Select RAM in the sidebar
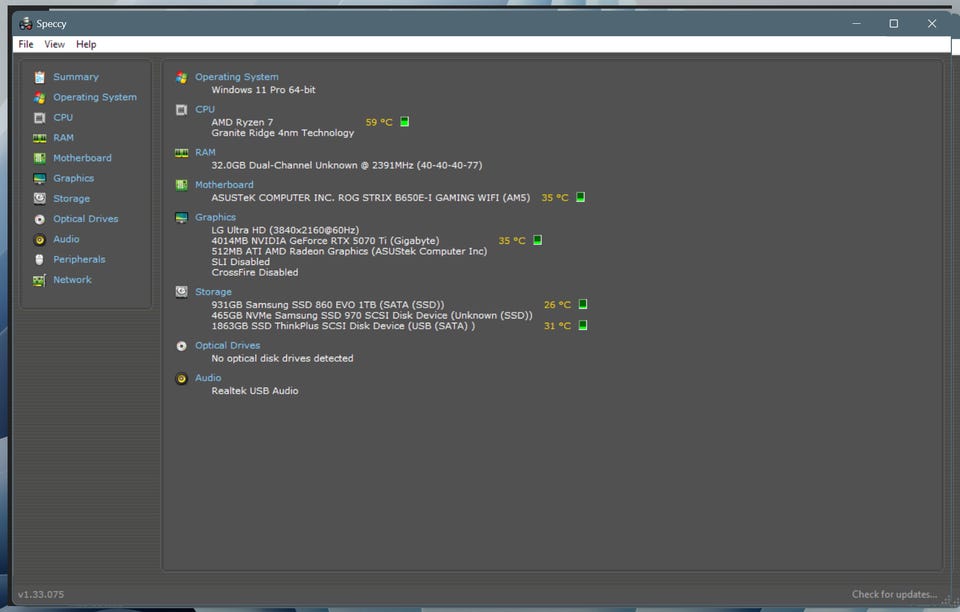 click(x=63, y=137)
